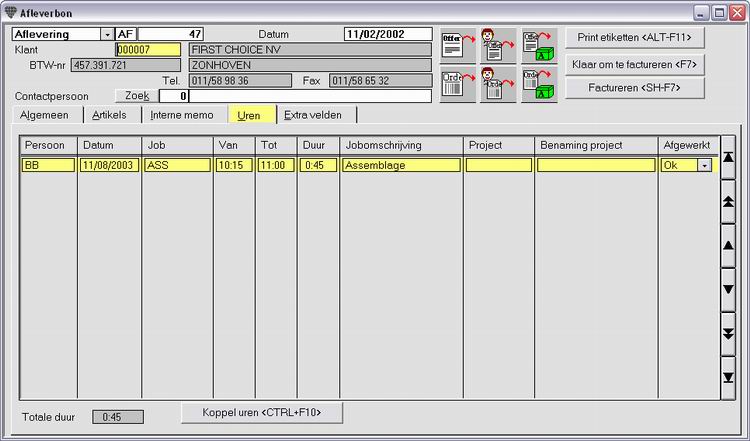Click the empty Benaming project cell
This screenshot has height=441, width=750.
[x=596, y=165]
